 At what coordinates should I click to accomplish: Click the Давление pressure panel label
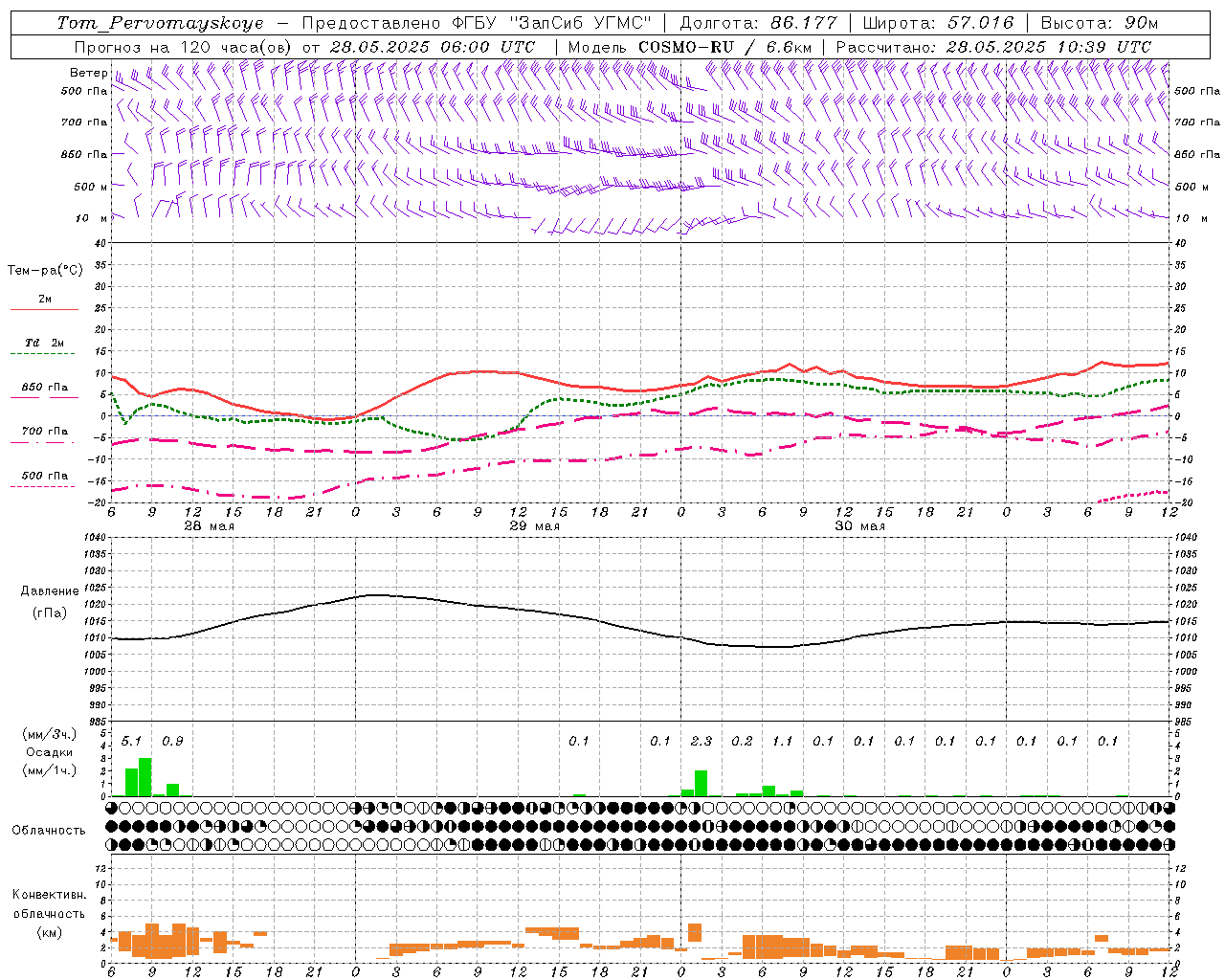click(49, 591)
